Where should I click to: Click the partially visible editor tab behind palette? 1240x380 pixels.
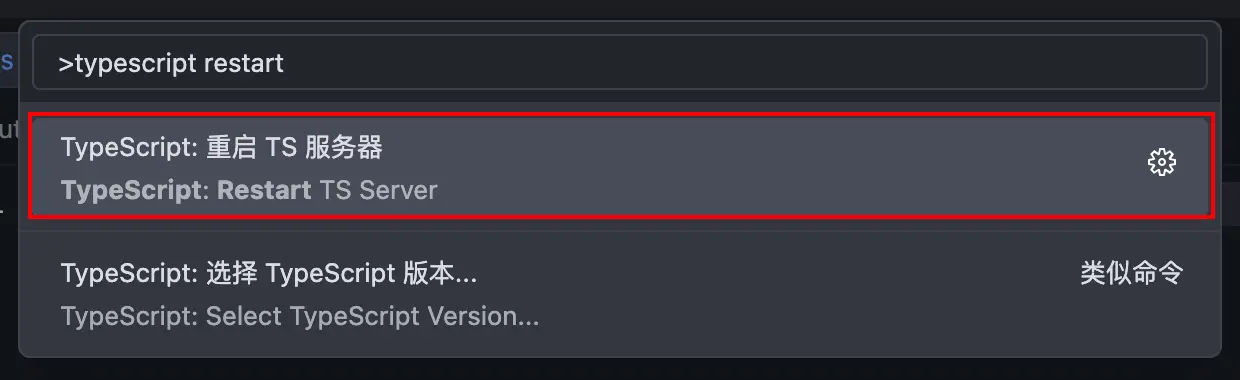pos(7,62)
